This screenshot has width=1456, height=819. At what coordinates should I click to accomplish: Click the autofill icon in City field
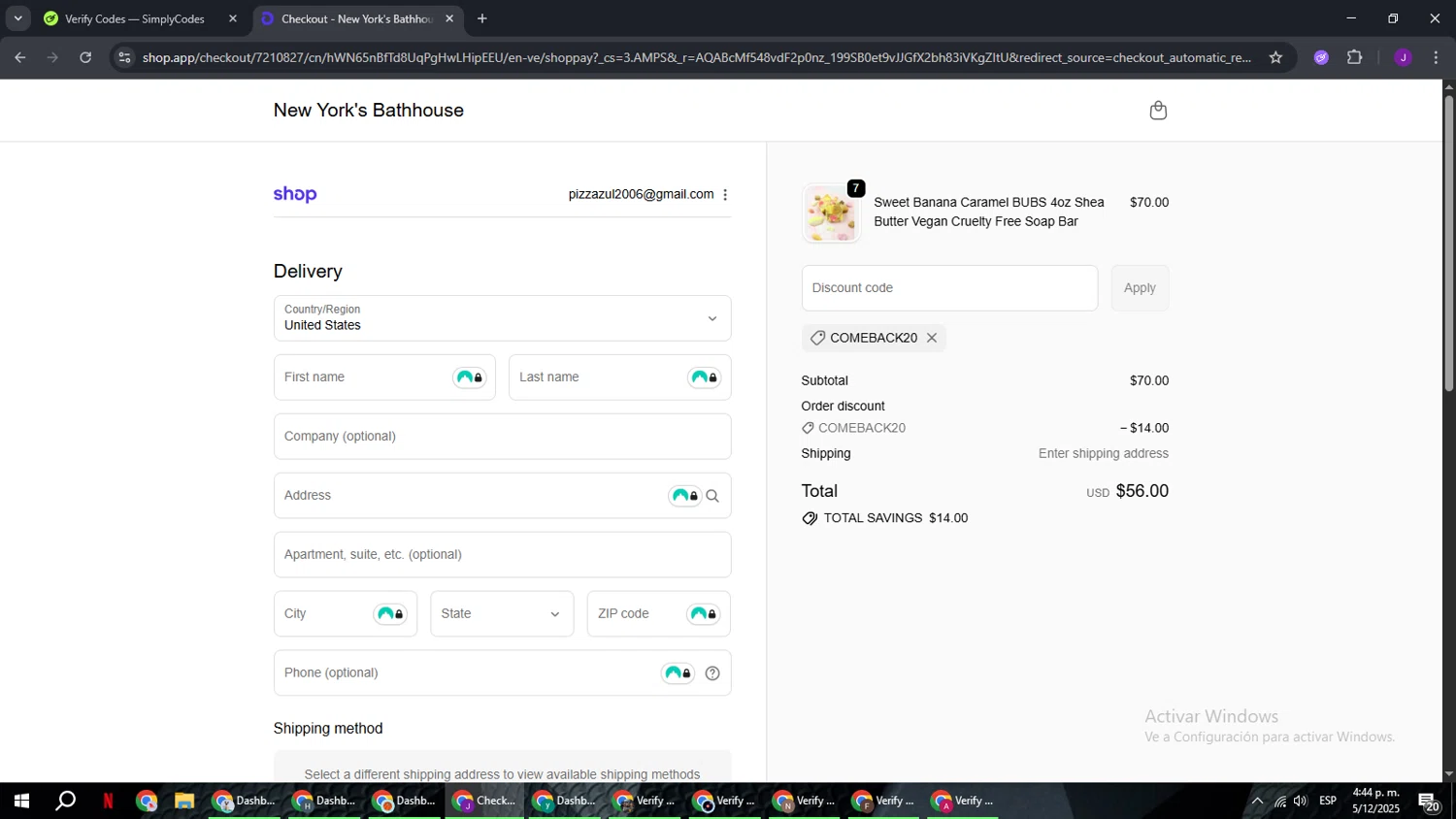(390, 614)
